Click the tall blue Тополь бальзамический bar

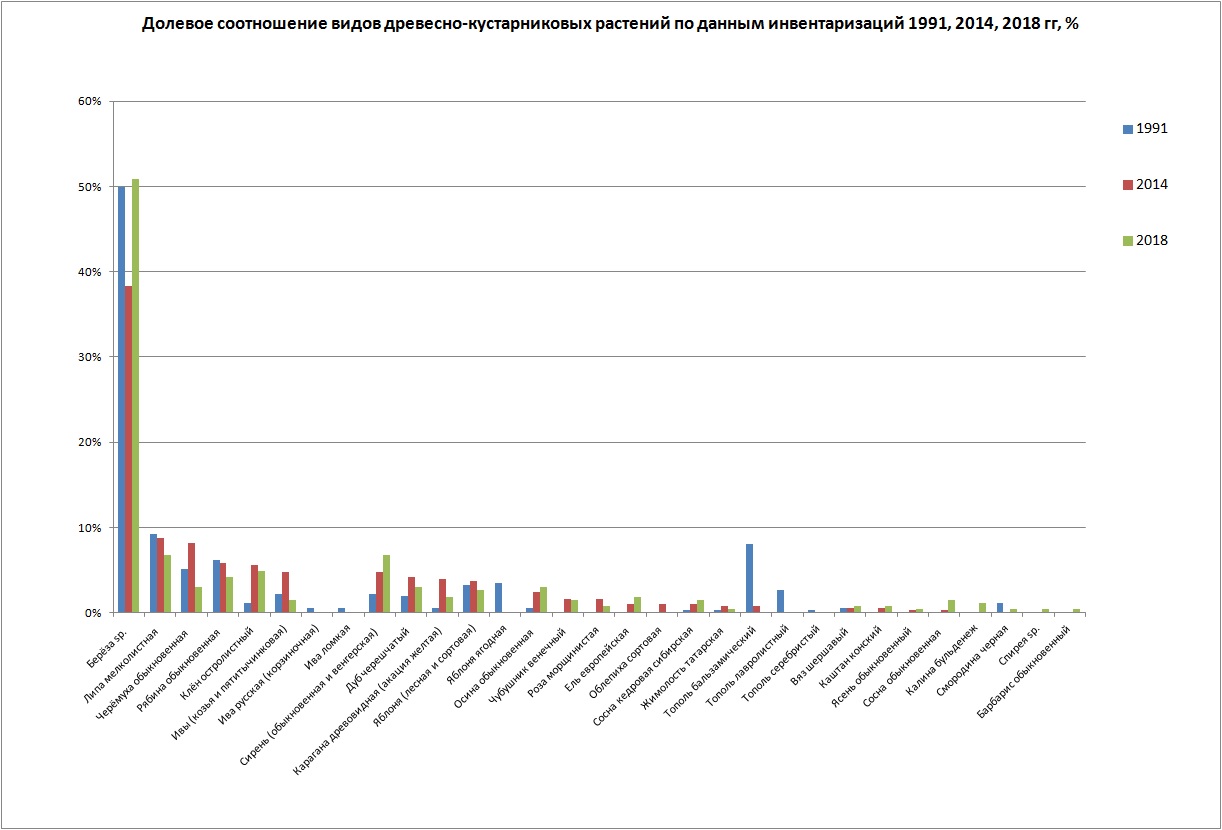pos(749,578)
